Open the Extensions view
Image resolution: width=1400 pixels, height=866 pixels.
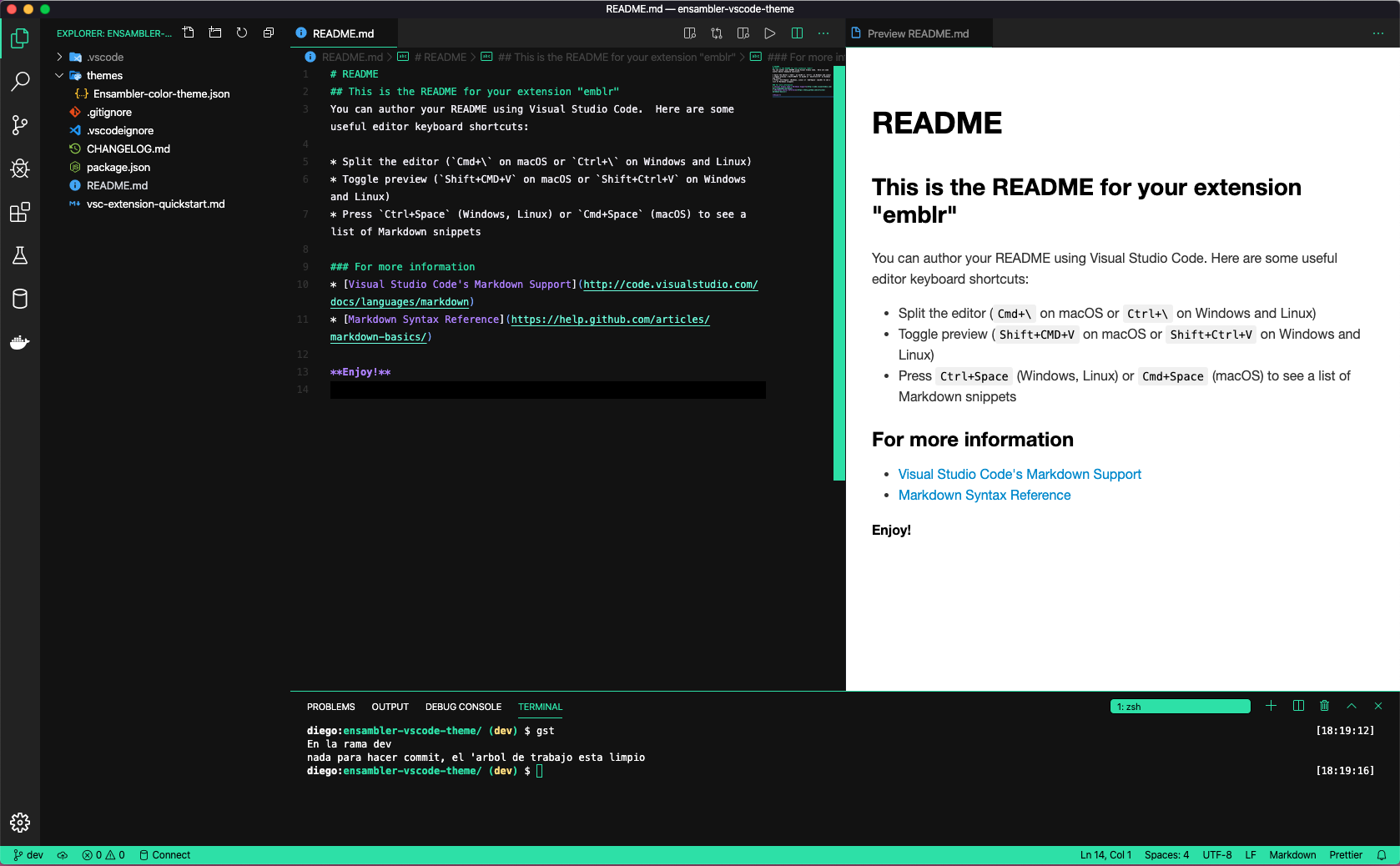(x=20, y=212)
